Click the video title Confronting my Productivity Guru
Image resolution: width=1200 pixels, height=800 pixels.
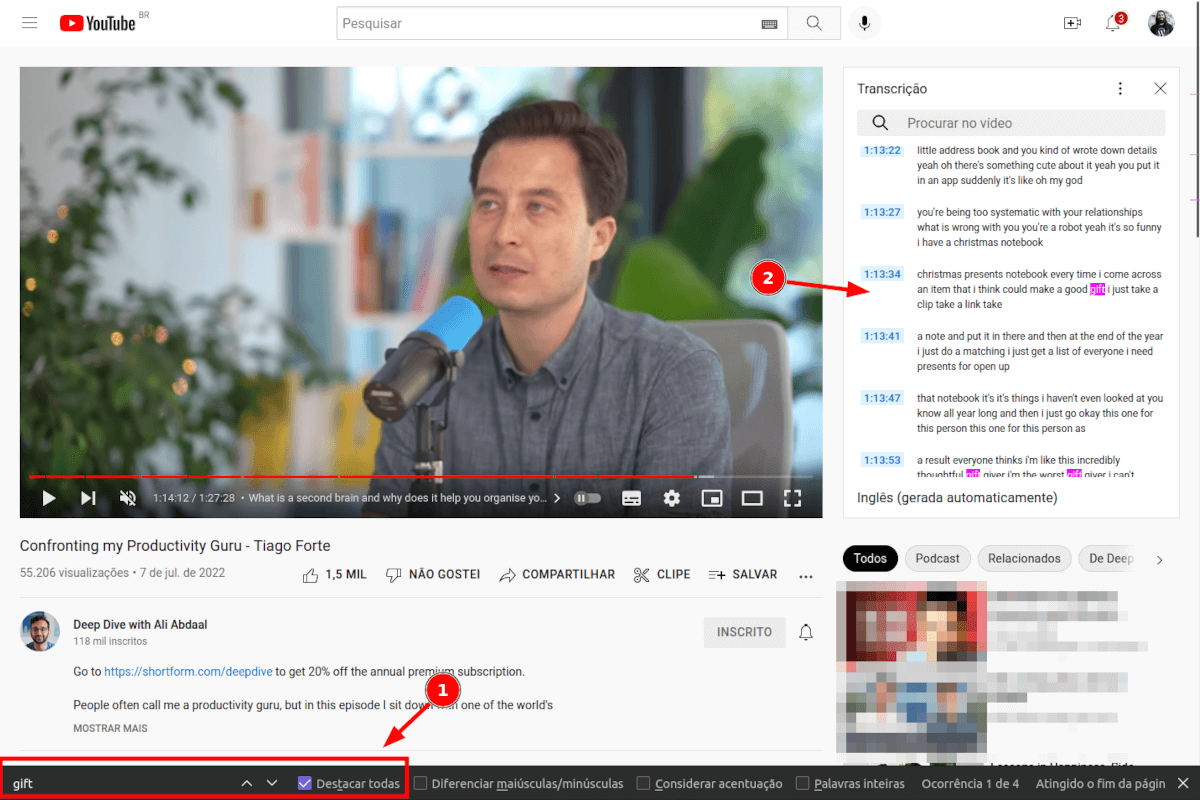point(175,546)
